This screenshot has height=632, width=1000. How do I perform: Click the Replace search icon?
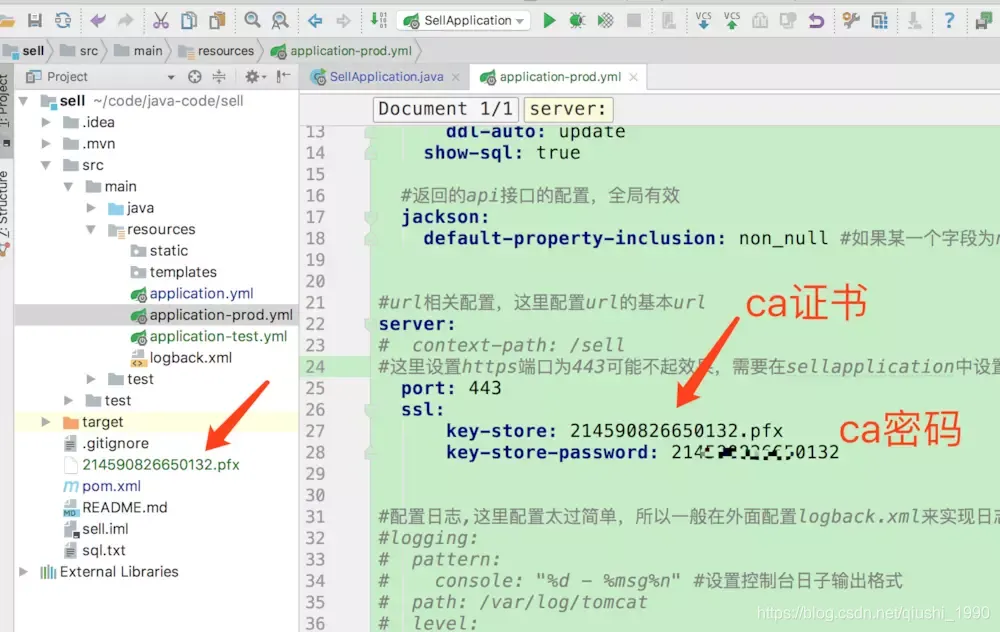(280, 20)
